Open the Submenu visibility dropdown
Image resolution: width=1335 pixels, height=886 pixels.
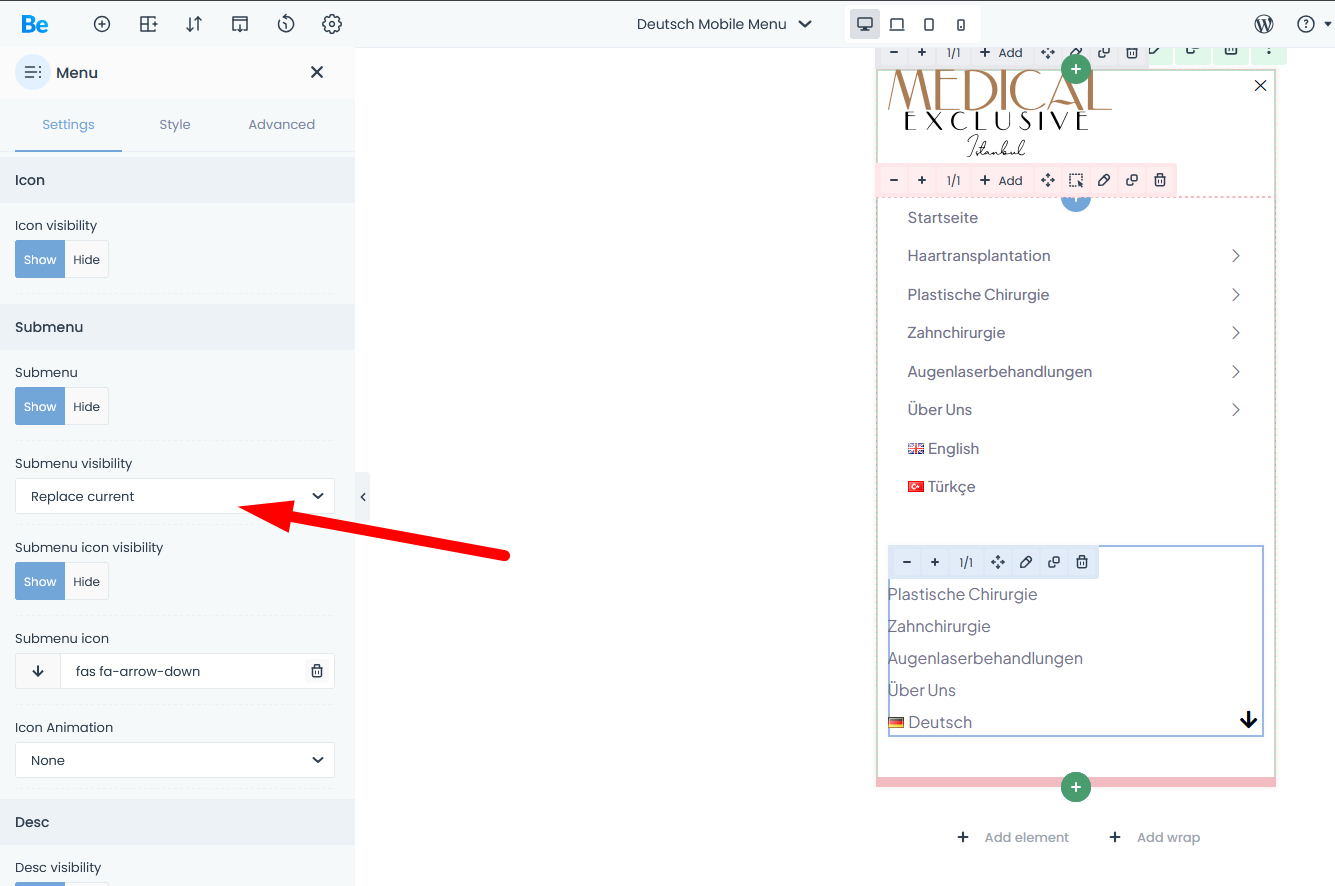(175, 496)
